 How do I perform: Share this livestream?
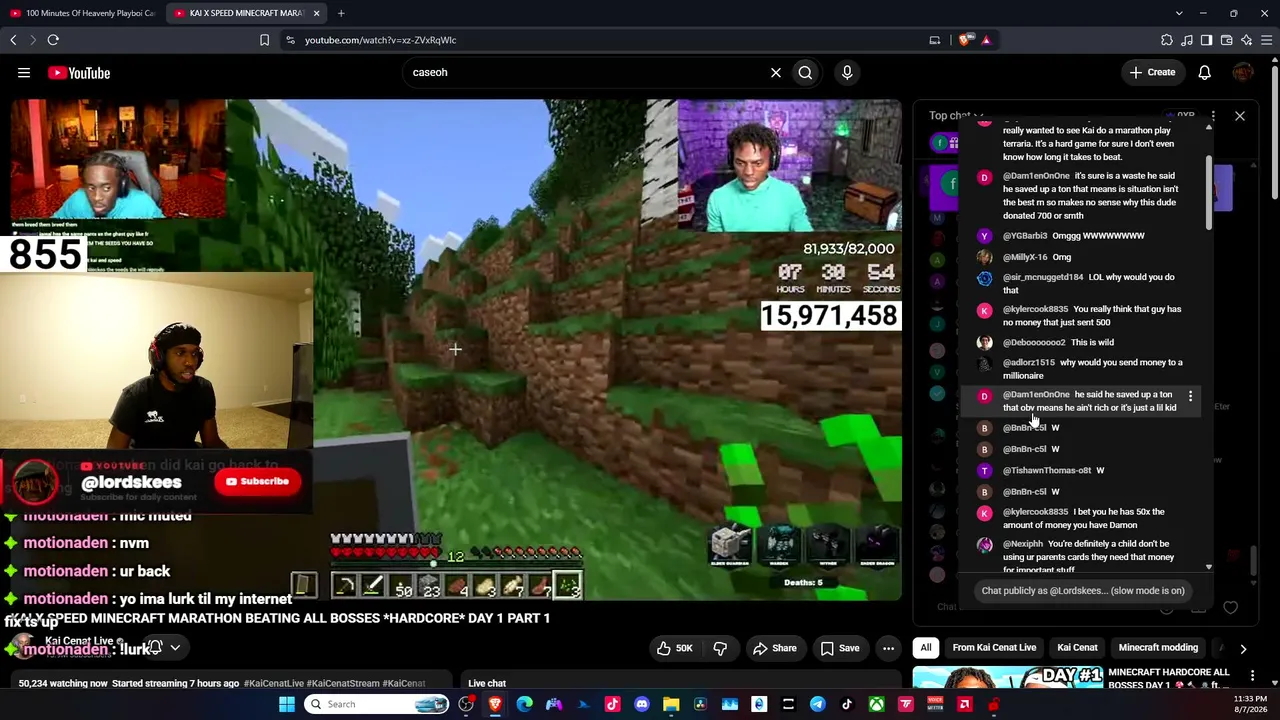point(774,648)
